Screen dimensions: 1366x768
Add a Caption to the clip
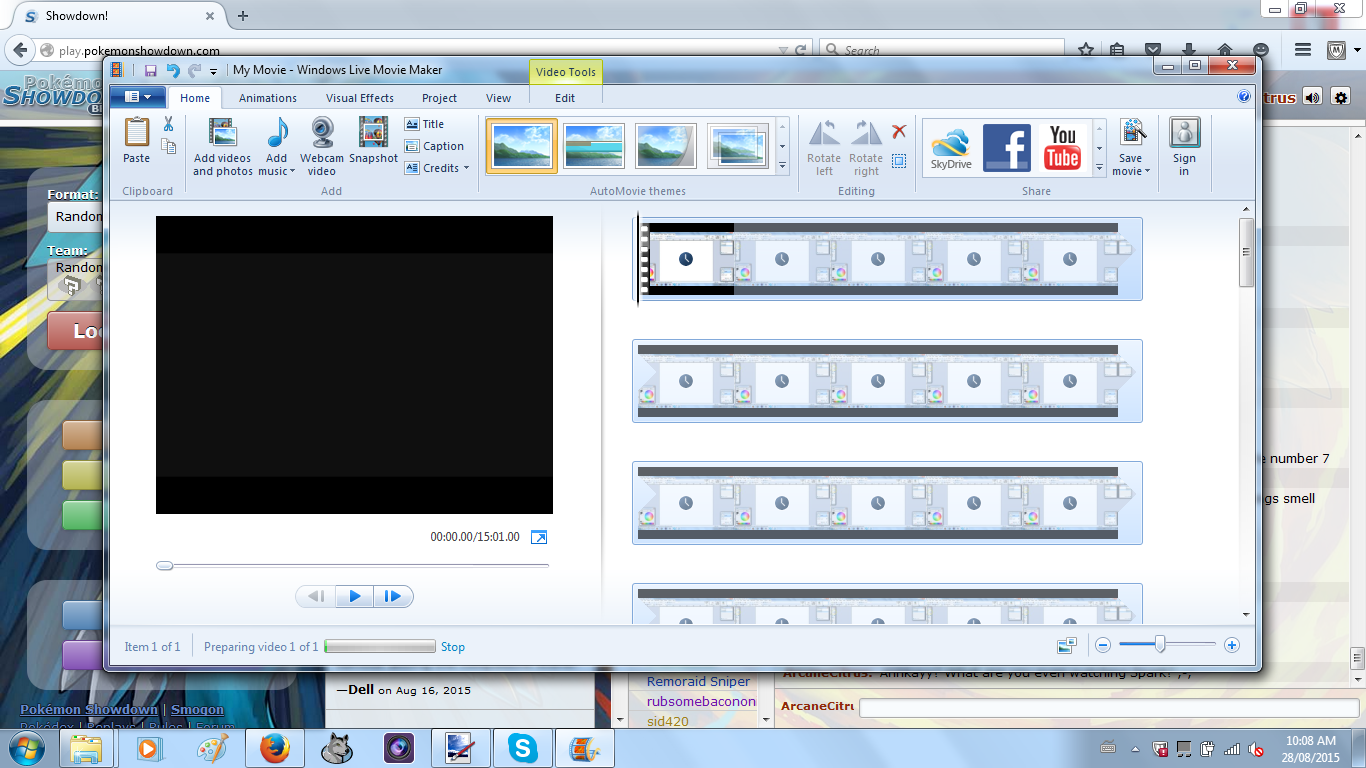tap(435, 146)
